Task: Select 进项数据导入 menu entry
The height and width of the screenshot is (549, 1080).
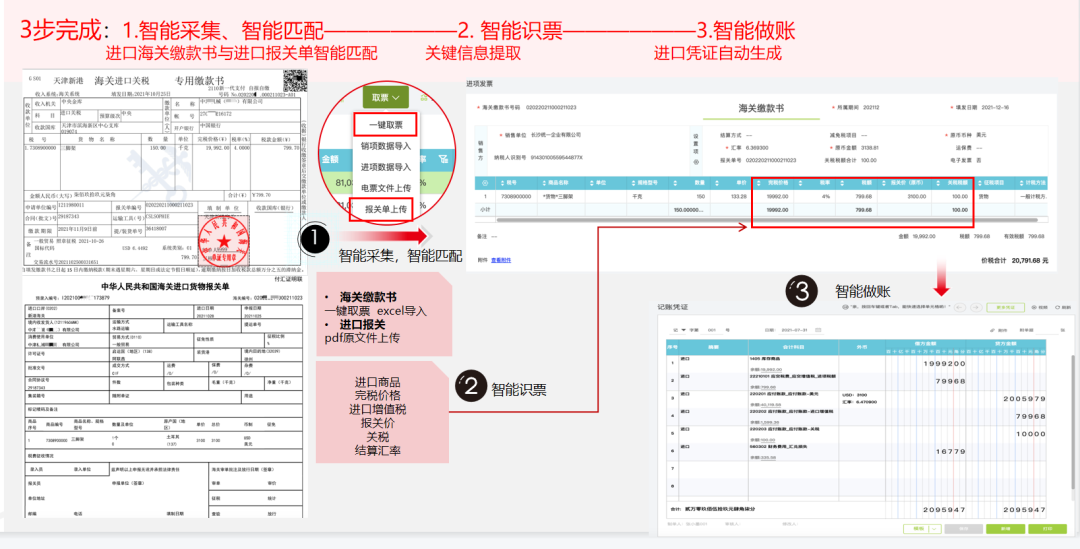Action: [386, 167]
